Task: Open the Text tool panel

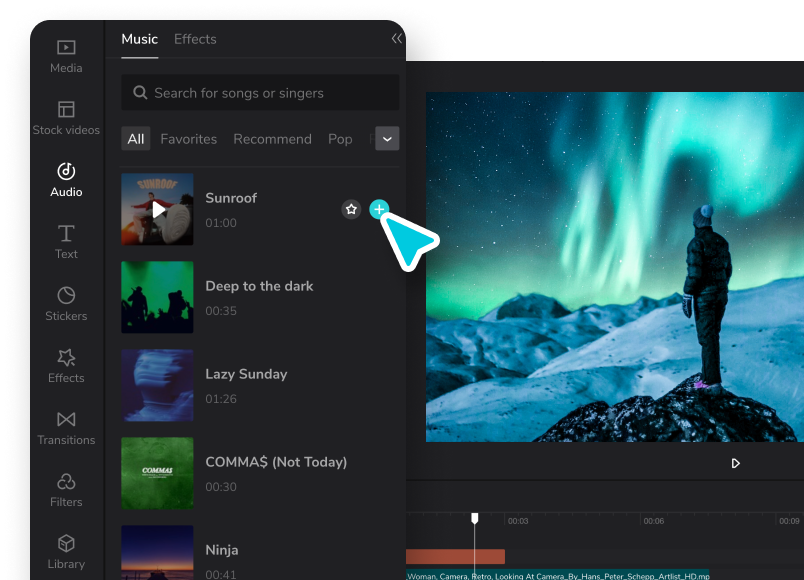Action: click(66, 242)
